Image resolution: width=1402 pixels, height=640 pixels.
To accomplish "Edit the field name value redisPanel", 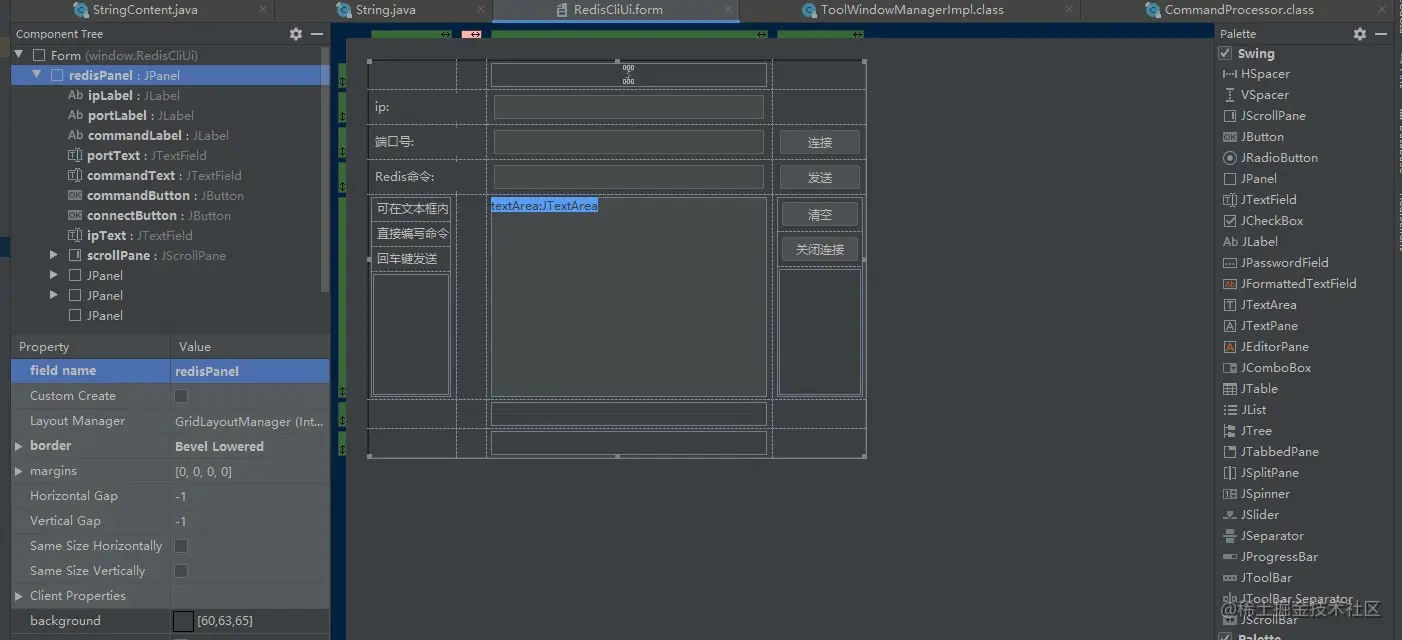I will pos(250,371).
